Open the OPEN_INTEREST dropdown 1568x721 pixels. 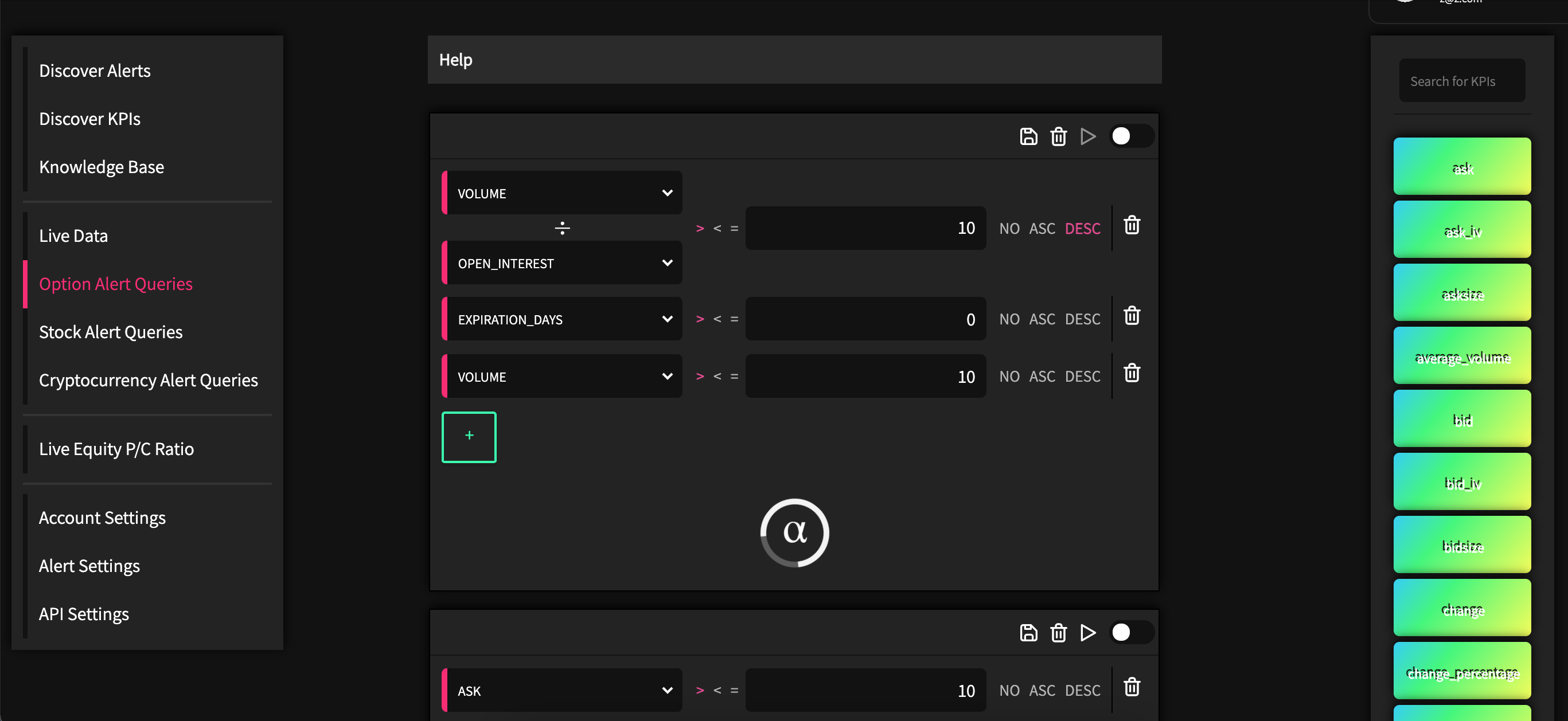click(x=562, y=263)
